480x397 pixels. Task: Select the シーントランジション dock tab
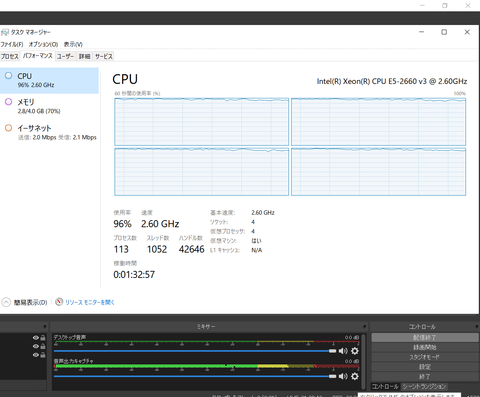click(424, 386)
